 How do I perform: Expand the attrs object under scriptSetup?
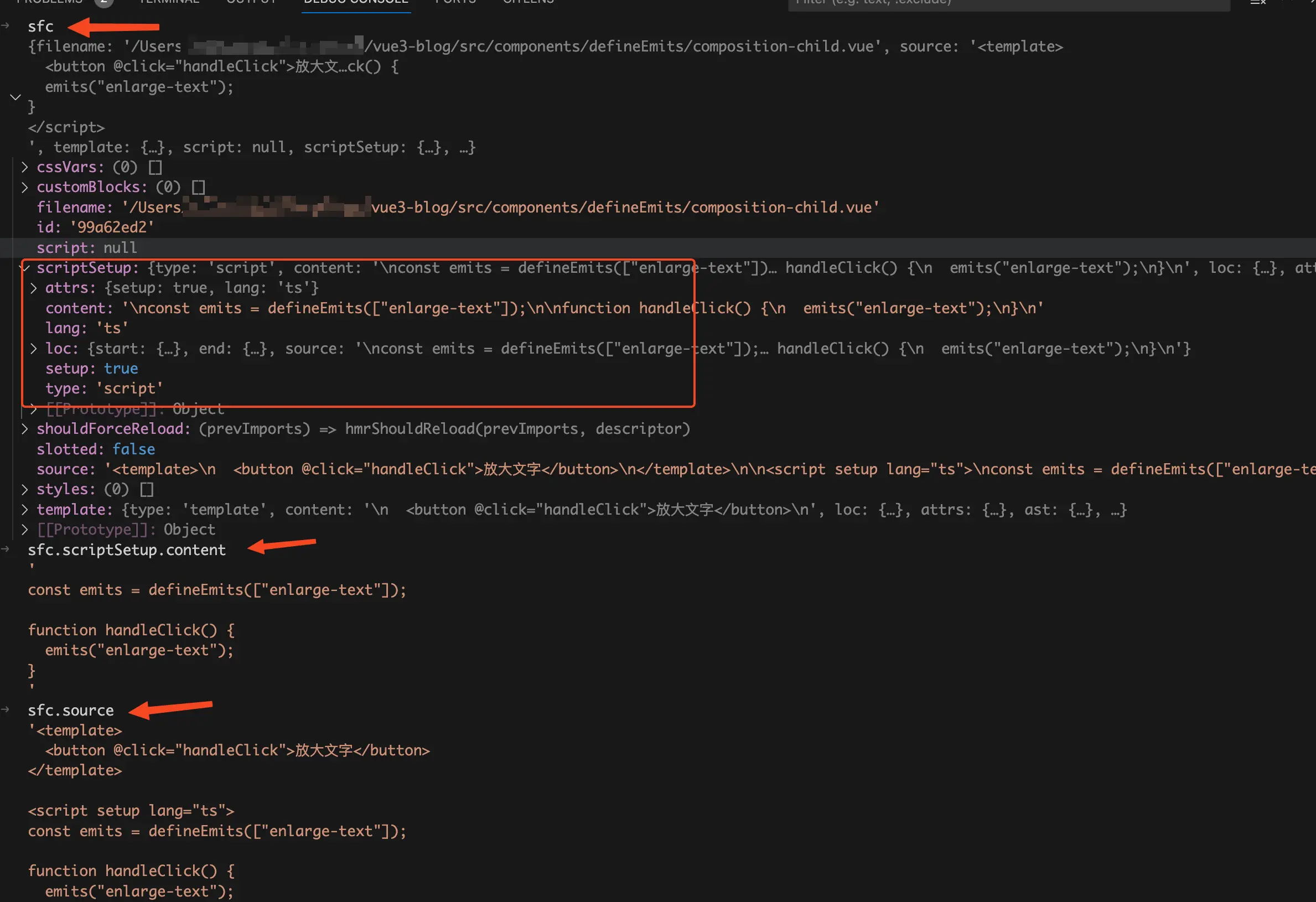(34, 288)
